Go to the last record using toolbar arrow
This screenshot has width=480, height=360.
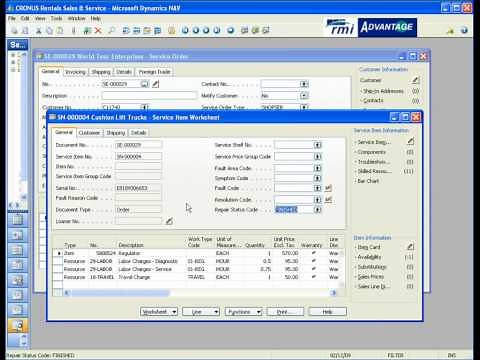(x=217, y=31)
